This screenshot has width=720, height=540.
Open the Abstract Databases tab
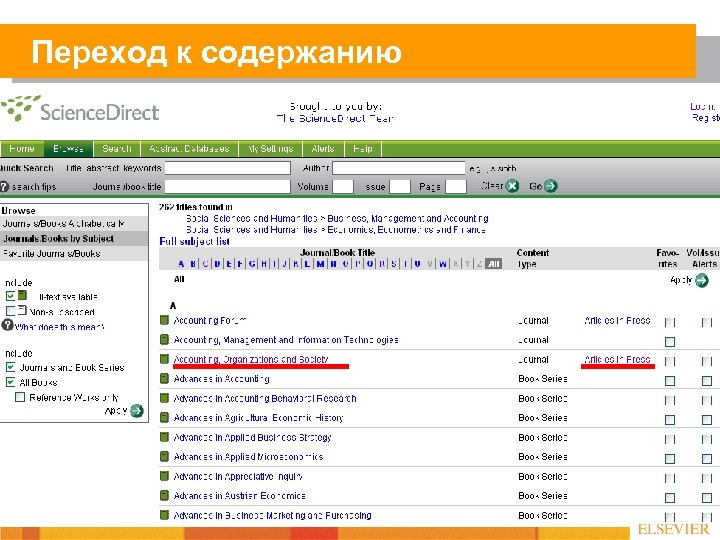click(x=189, y=149)
